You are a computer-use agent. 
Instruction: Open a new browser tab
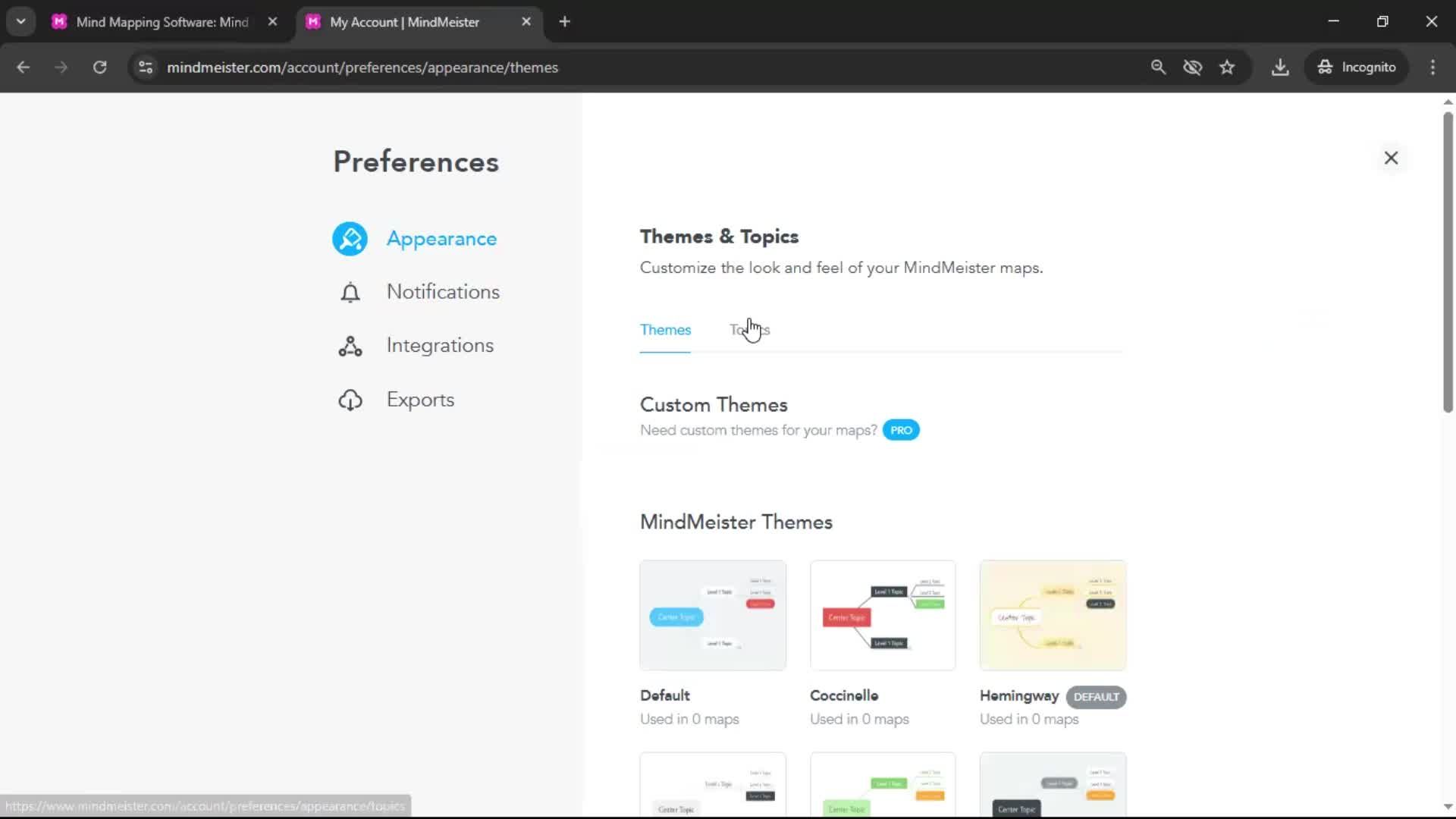pyautogui.click(x=564, y=22)
